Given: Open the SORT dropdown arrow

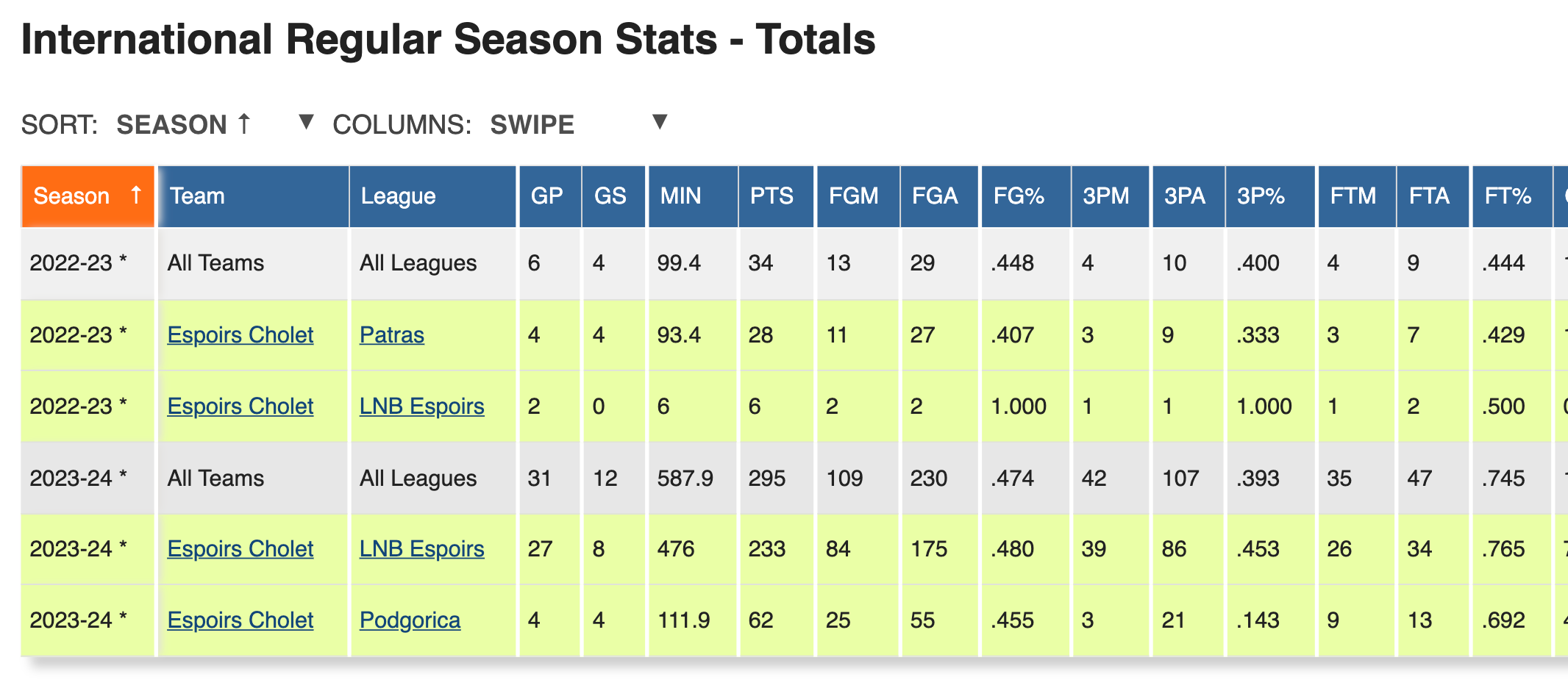Looking at the screenshot, I should (x=307, y=122).
